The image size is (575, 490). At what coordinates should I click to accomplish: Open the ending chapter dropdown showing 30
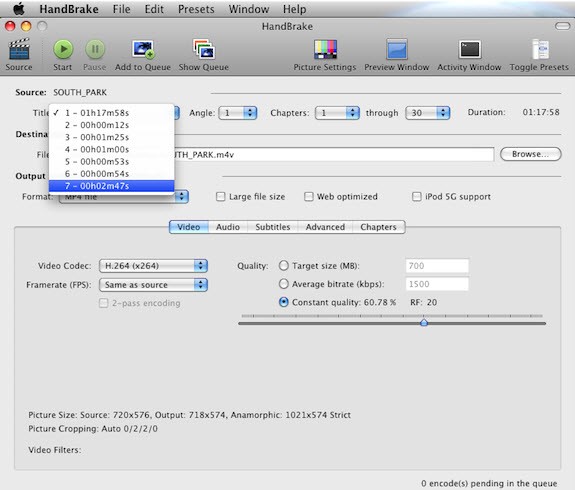pyautogui.click(x=428, y=113)
